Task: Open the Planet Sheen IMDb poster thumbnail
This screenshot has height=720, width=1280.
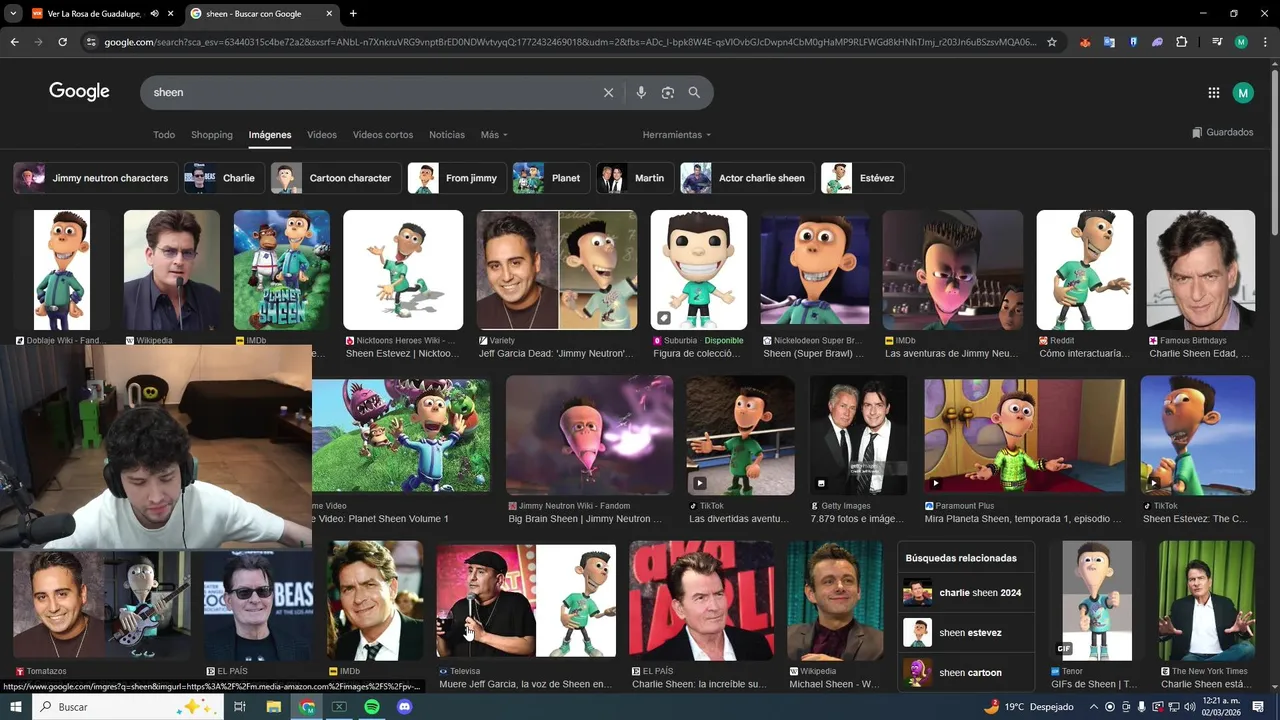Action: coord(282,270)
